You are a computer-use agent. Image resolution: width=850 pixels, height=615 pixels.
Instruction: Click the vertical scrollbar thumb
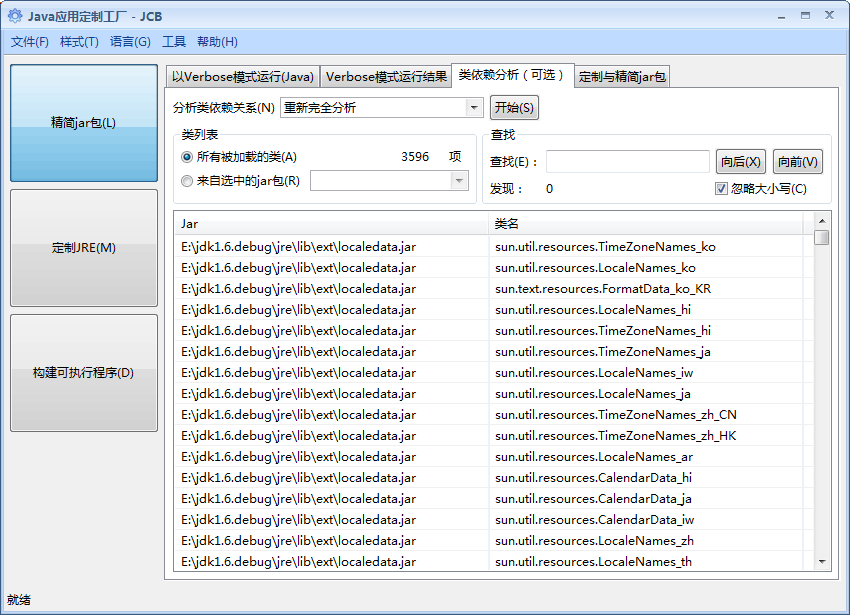tap(822, 238)
